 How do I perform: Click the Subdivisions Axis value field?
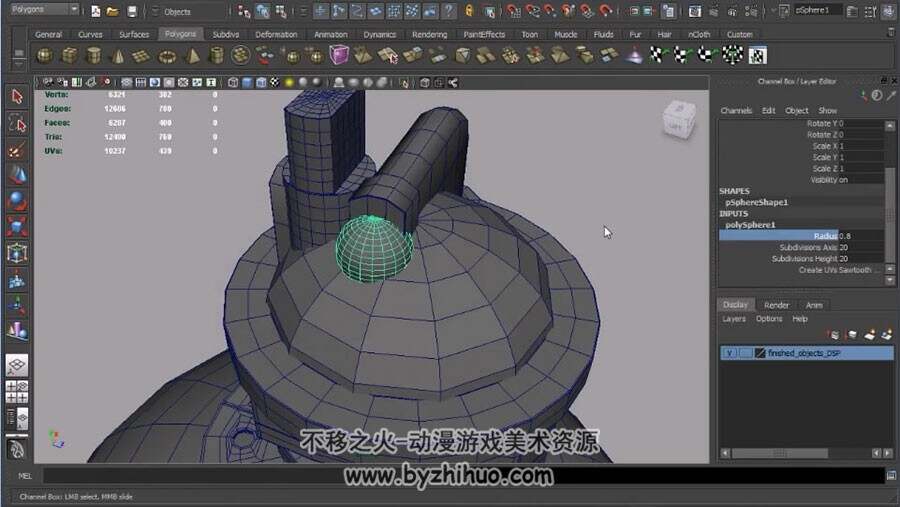pos(860,247)
